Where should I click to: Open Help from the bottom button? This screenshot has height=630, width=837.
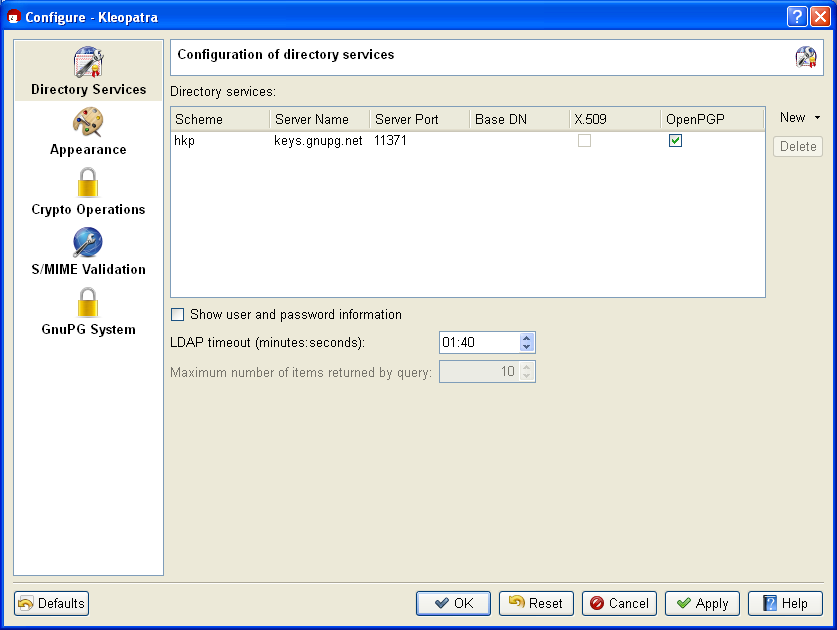(x=785, y=603)
